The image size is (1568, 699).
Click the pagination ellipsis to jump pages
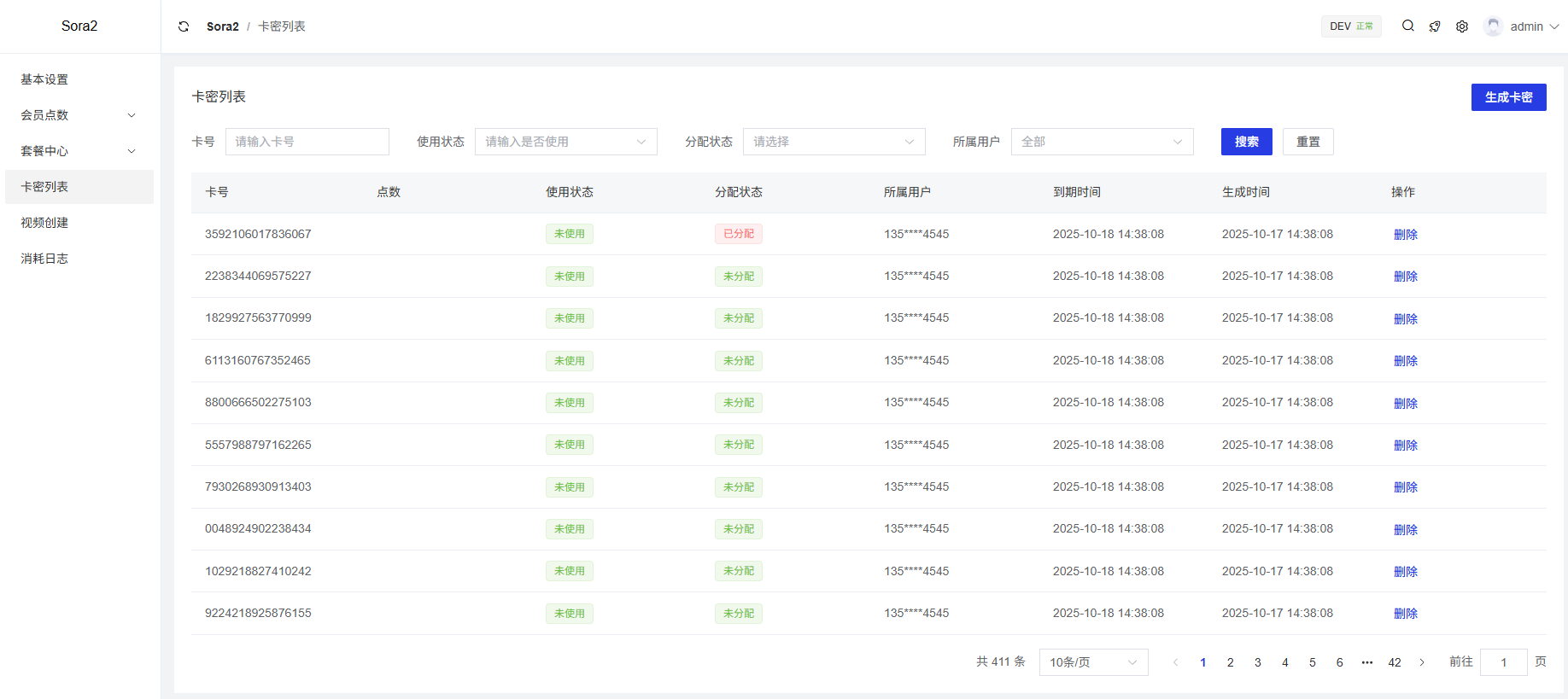coord(1367,662)
